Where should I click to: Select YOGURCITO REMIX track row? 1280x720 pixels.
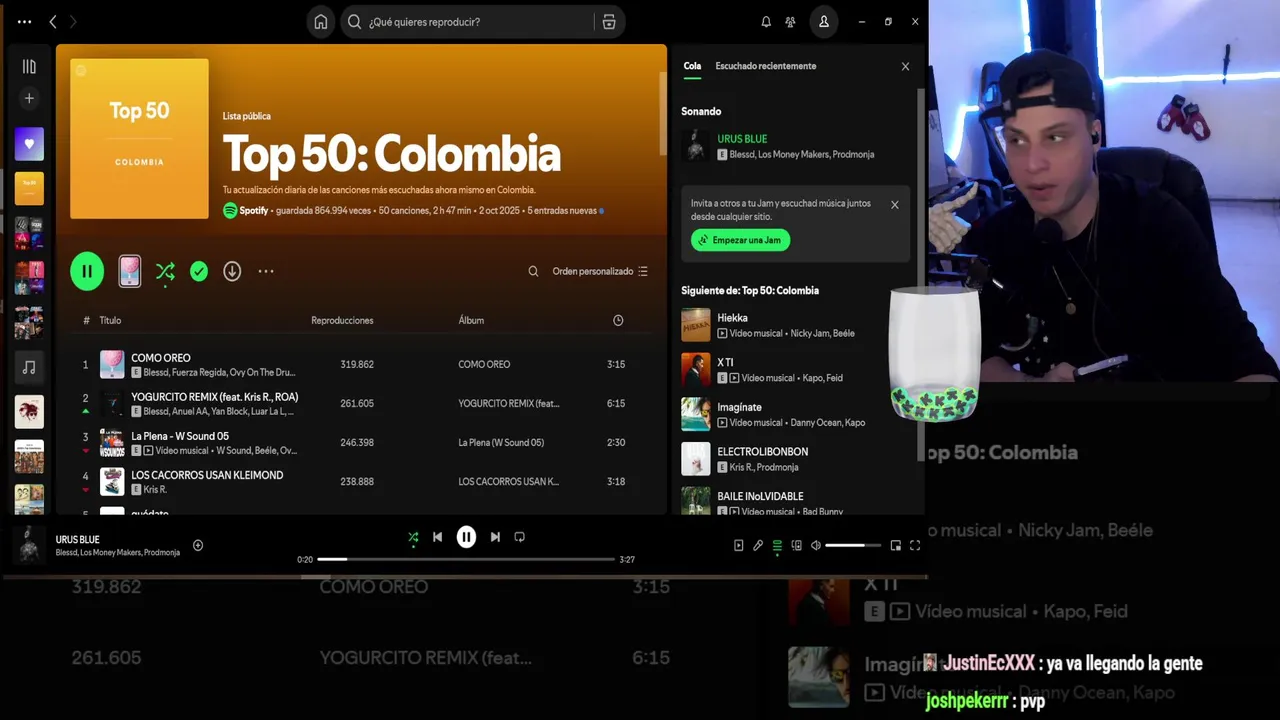pos(360,404)
